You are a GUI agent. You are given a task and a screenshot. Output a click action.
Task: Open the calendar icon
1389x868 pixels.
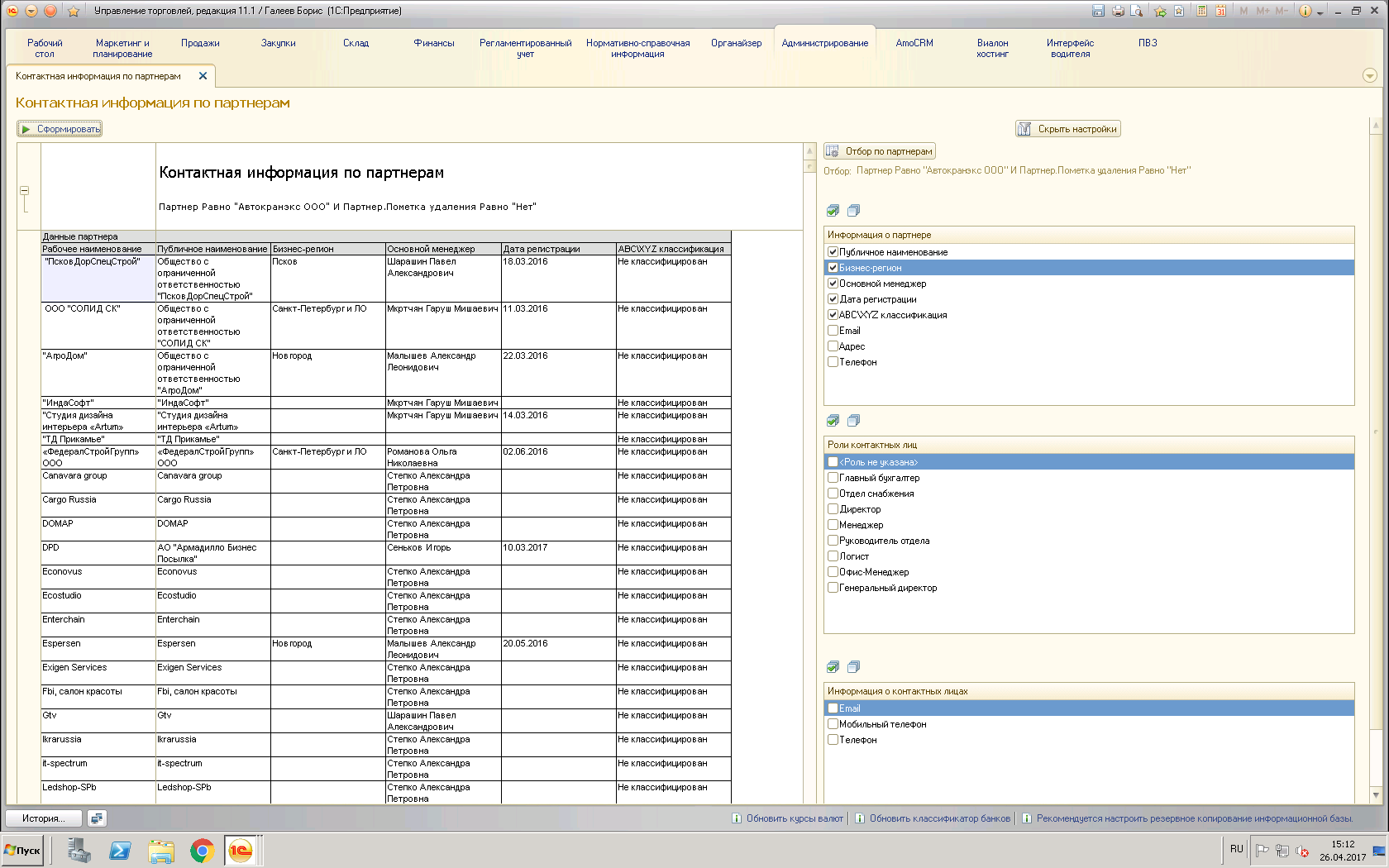(1220, 11)
